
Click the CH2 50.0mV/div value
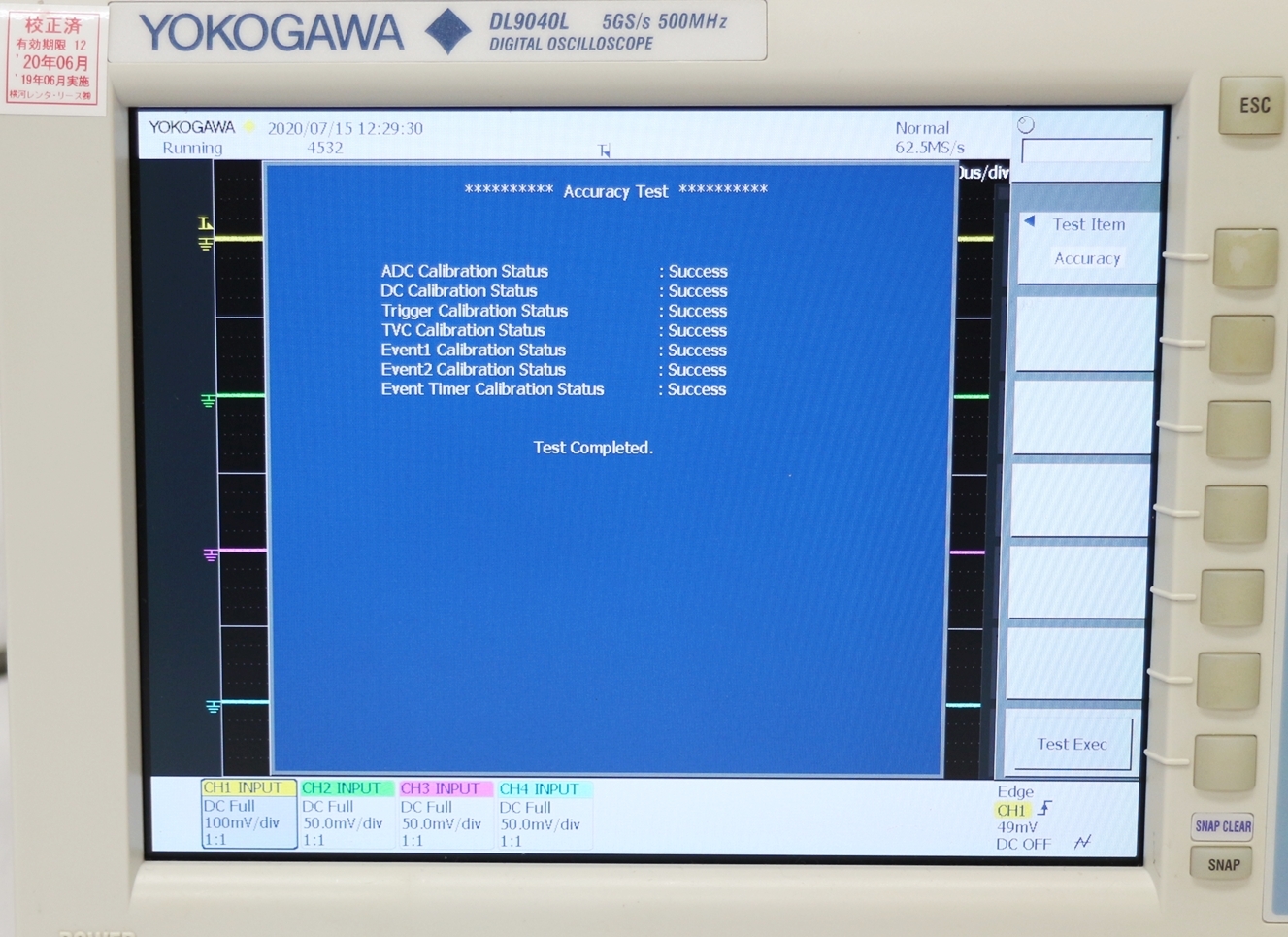343,823
